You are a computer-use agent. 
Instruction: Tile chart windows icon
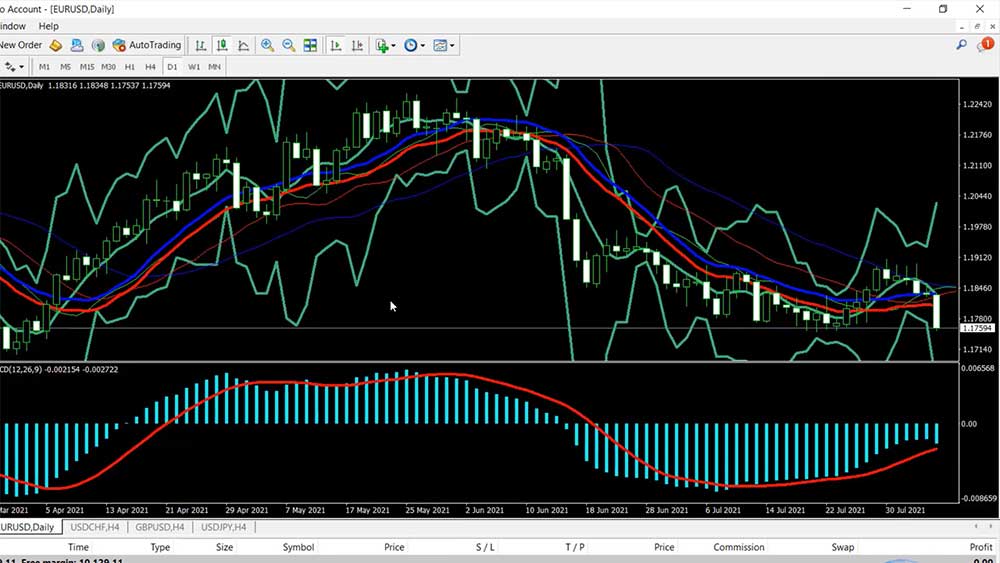click(310, 45)
